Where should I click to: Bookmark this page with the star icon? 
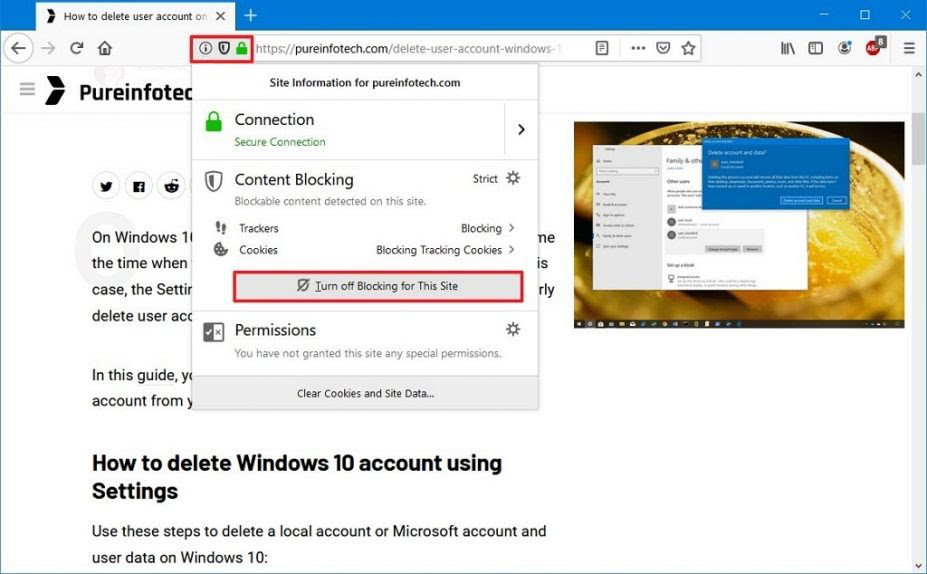[x=688, y=48]
